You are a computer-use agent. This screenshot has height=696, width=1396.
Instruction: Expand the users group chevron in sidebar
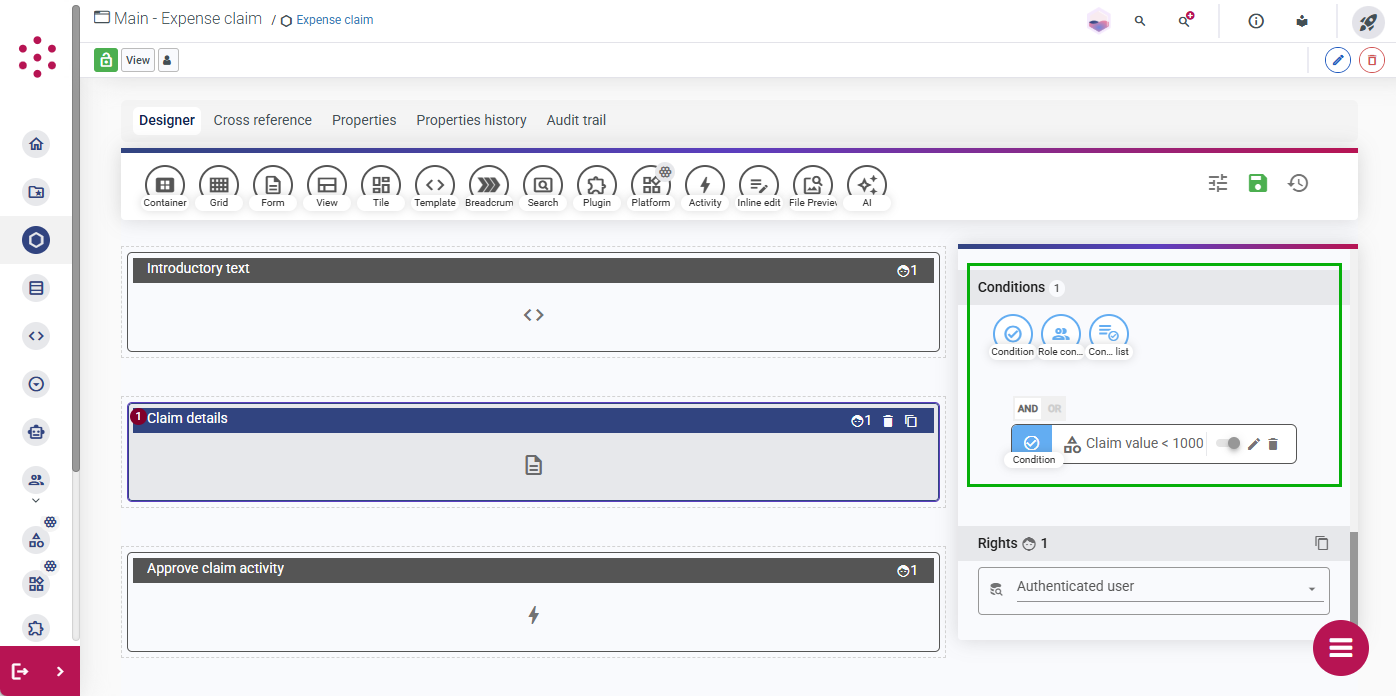click(x=36, y=500)
